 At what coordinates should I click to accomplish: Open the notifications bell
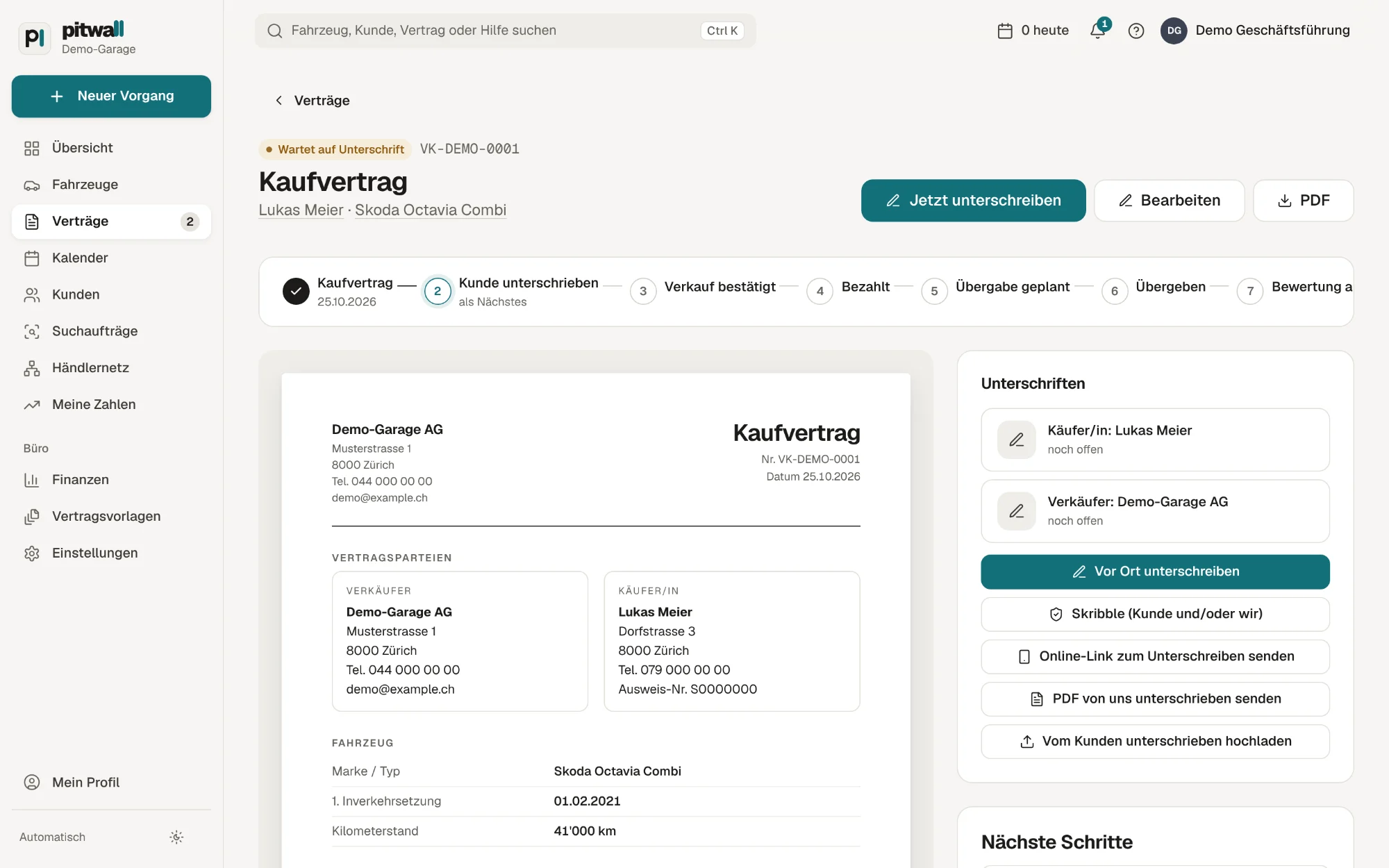click(x=1097, y=31)
